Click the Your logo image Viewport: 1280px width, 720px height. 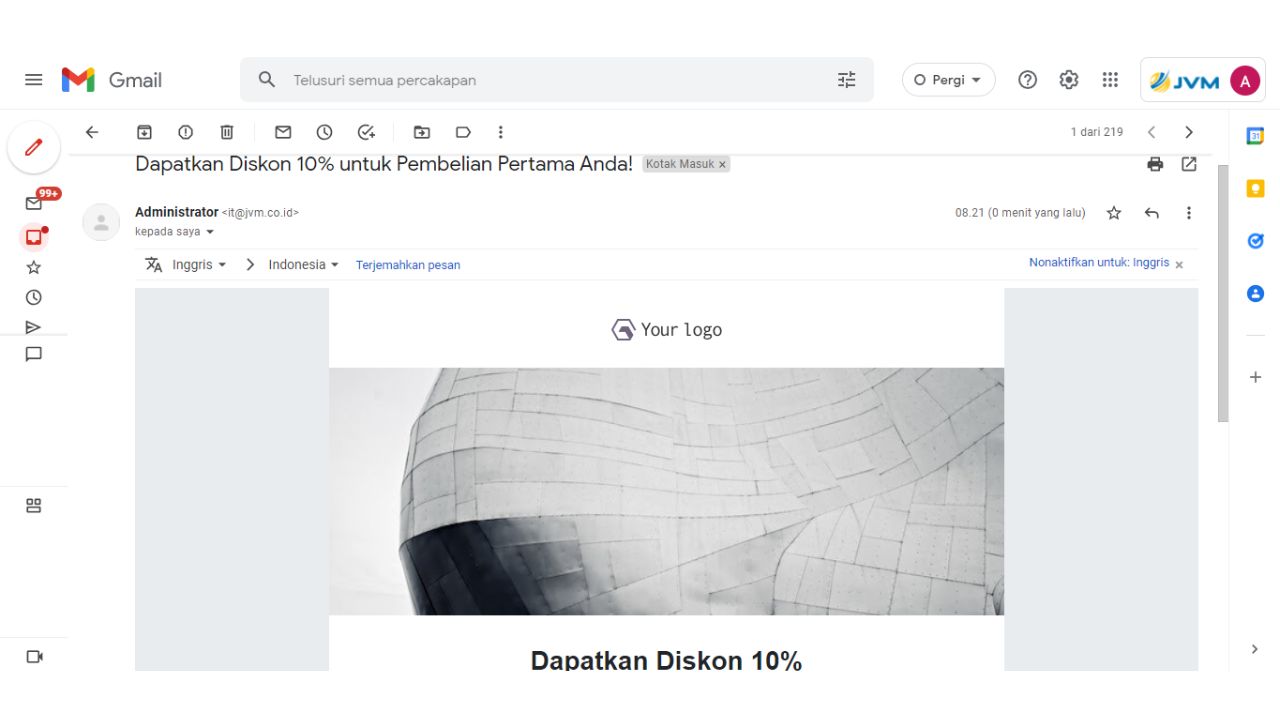tap(666, 329)
